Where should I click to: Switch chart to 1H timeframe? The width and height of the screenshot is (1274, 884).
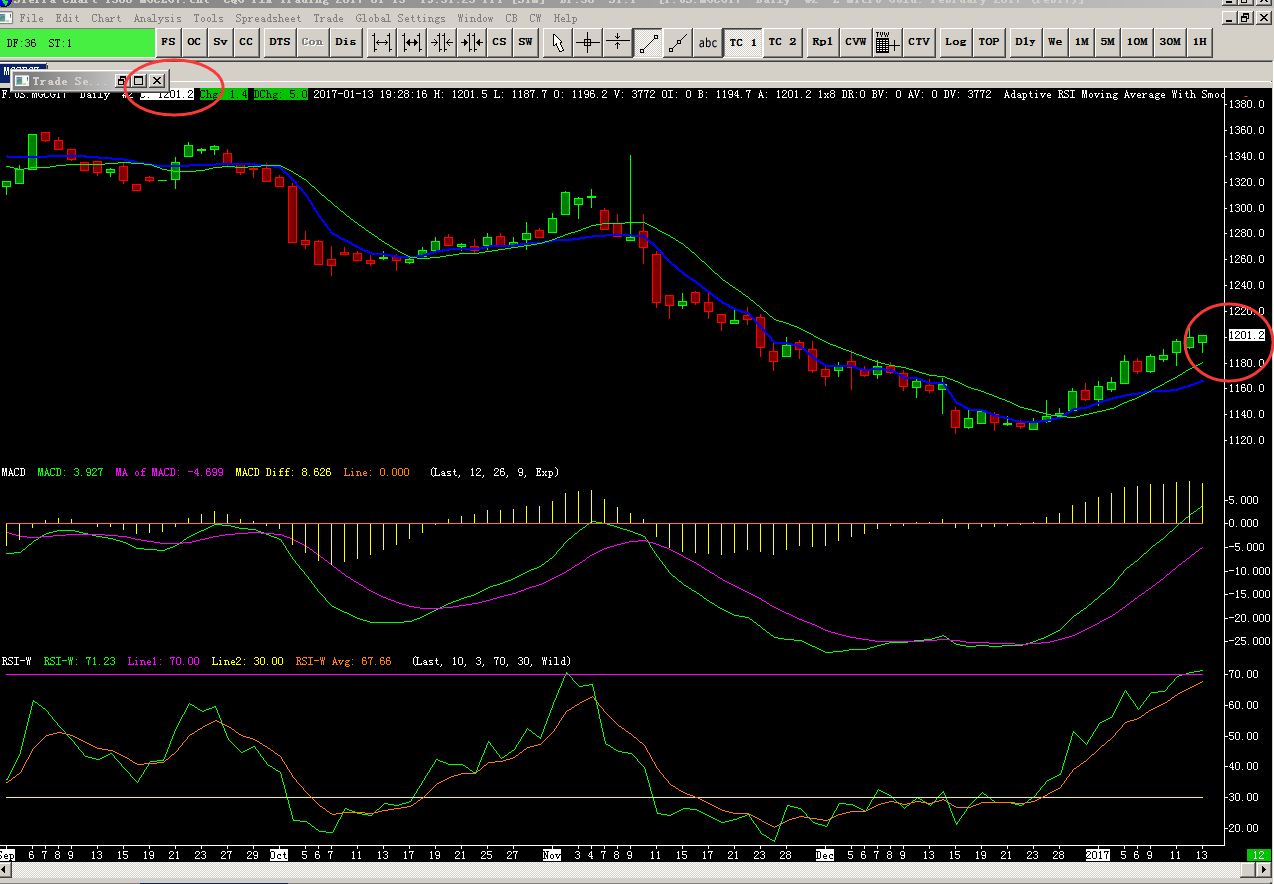1199,42
